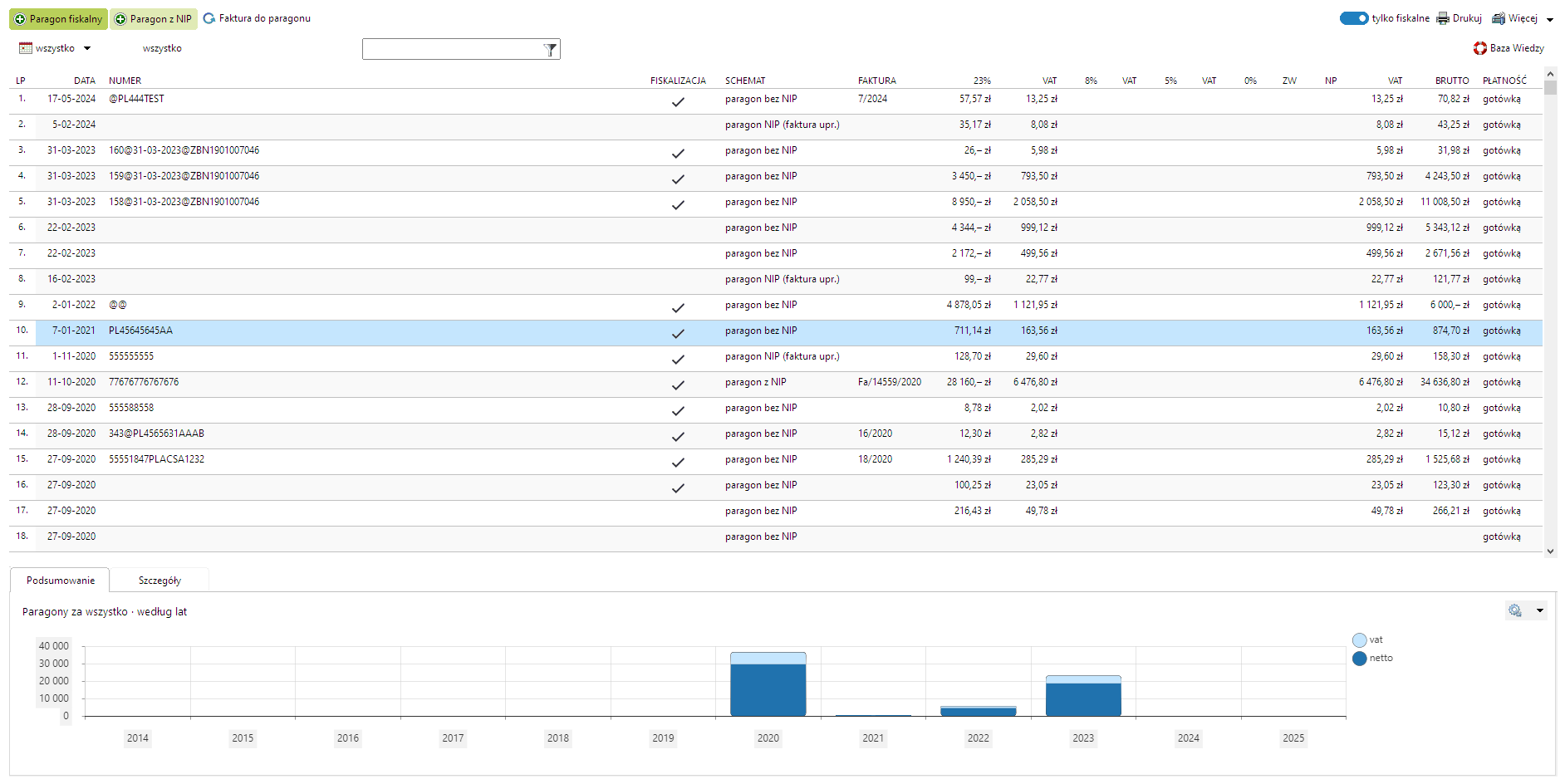The height and width of the screenshot is (784, 1565).
Task: Toggle the tylko fiskalne switch
Action: point(1353,18)
